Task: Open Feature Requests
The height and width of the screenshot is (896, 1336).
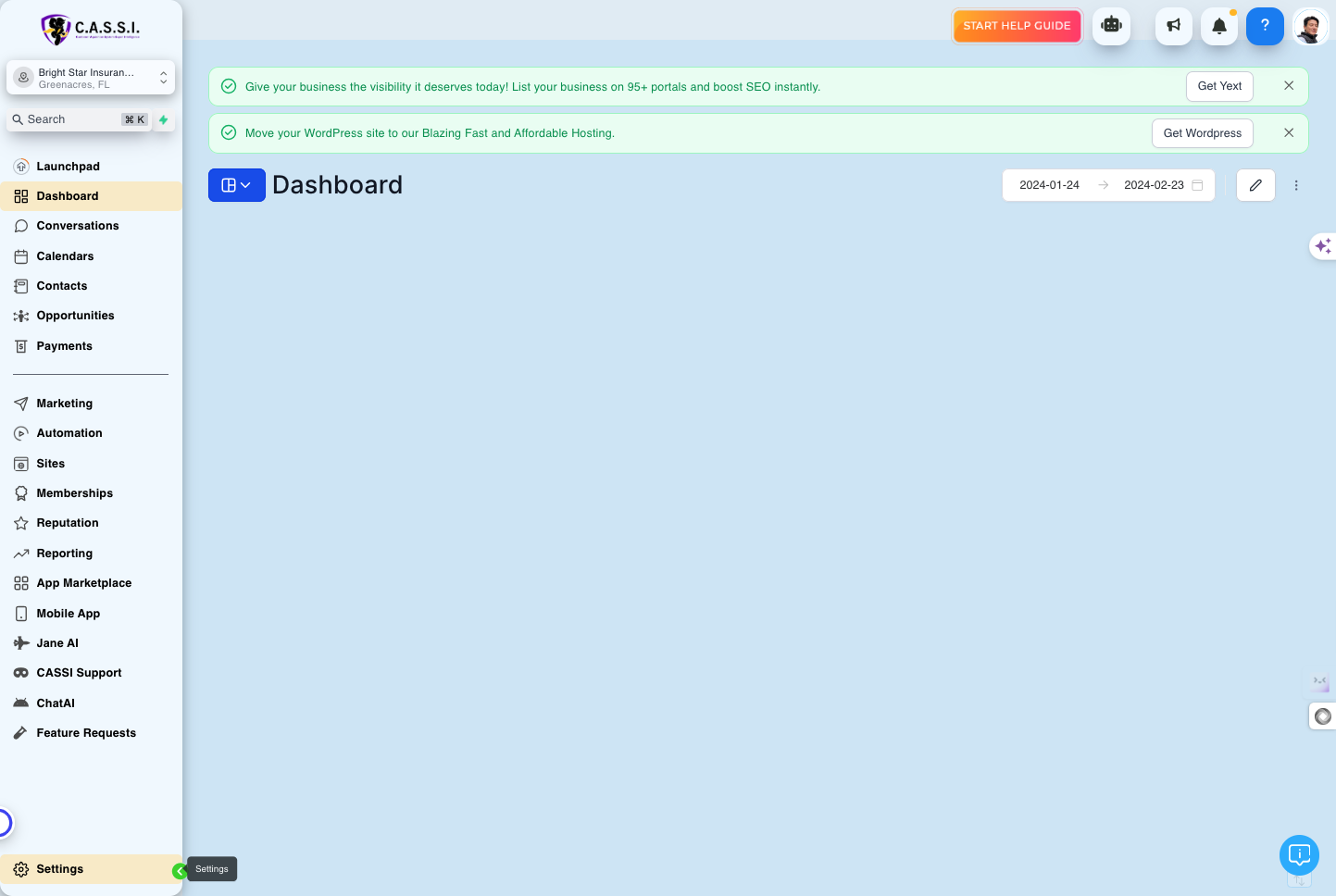Action: coord(91,733)
